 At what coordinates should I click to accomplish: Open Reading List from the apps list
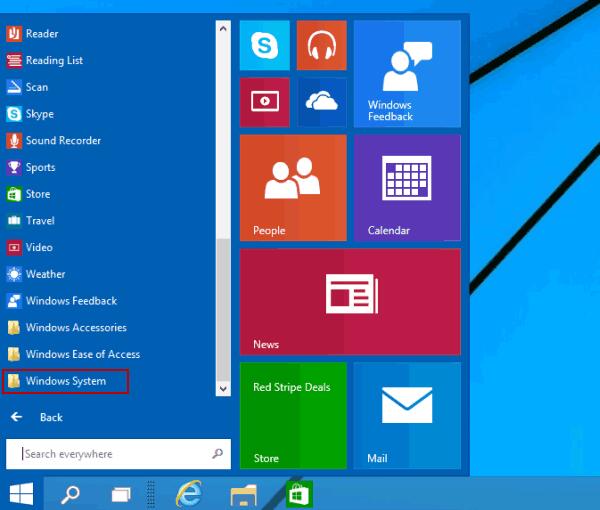pyautogui.click(x=44, y=60)
